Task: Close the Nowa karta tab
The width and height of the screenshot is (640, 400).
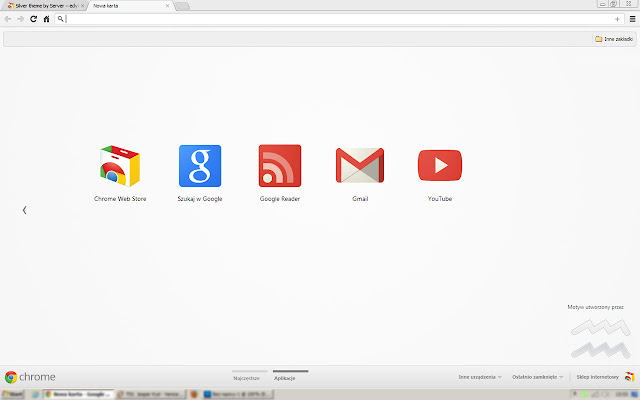Action: click(167, 6)
